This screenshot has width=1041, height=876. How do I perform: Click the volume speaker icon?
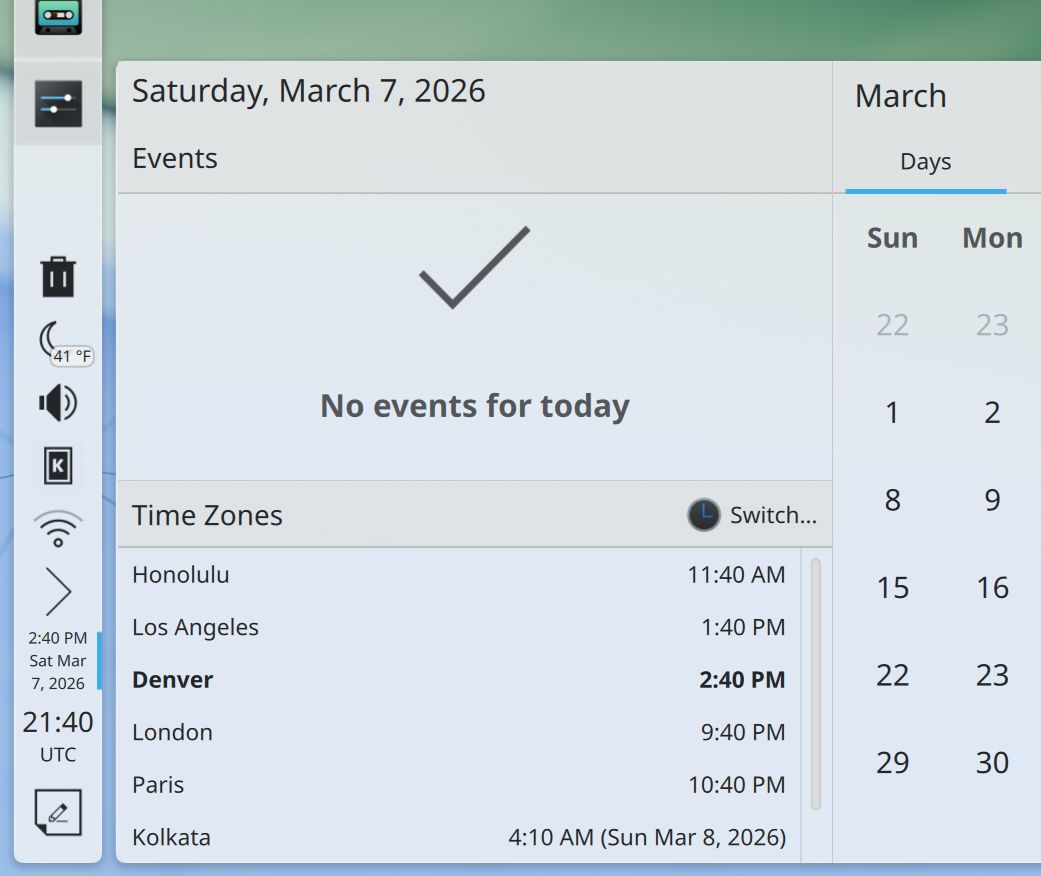click(58, 404)
